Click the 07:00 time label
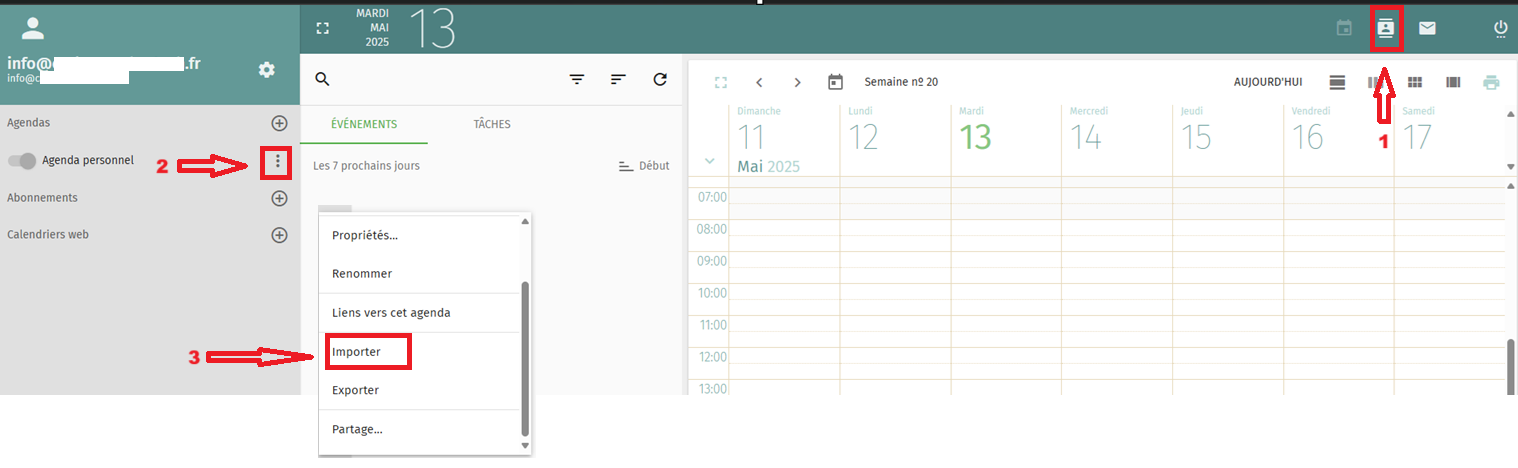Viewport: 1518px width, 468px height. (712, 198)
